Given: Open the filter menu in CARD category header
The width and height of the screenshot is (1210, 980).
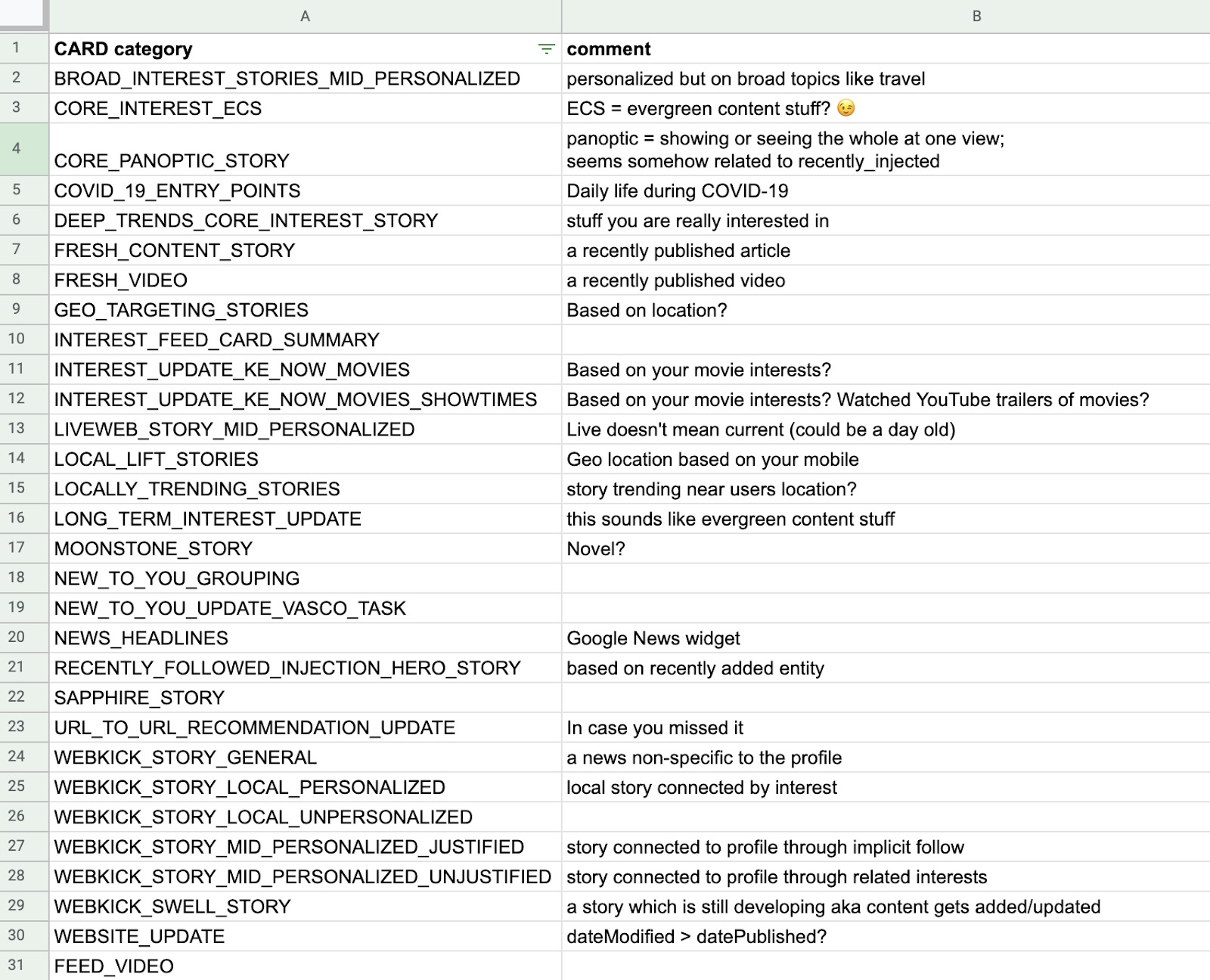Looking at the screenshot, I should pos(546,49).
